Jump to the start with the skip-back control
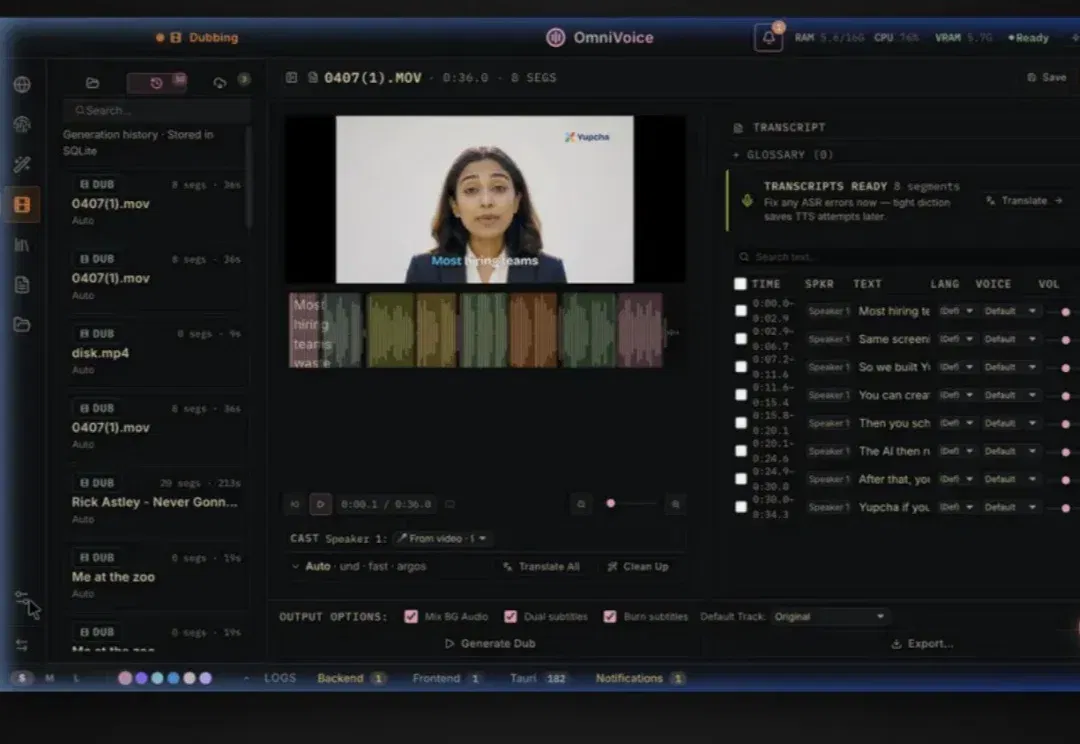Image resolution: width=1080 pixels, height=744 pixels. pos(295,504)
